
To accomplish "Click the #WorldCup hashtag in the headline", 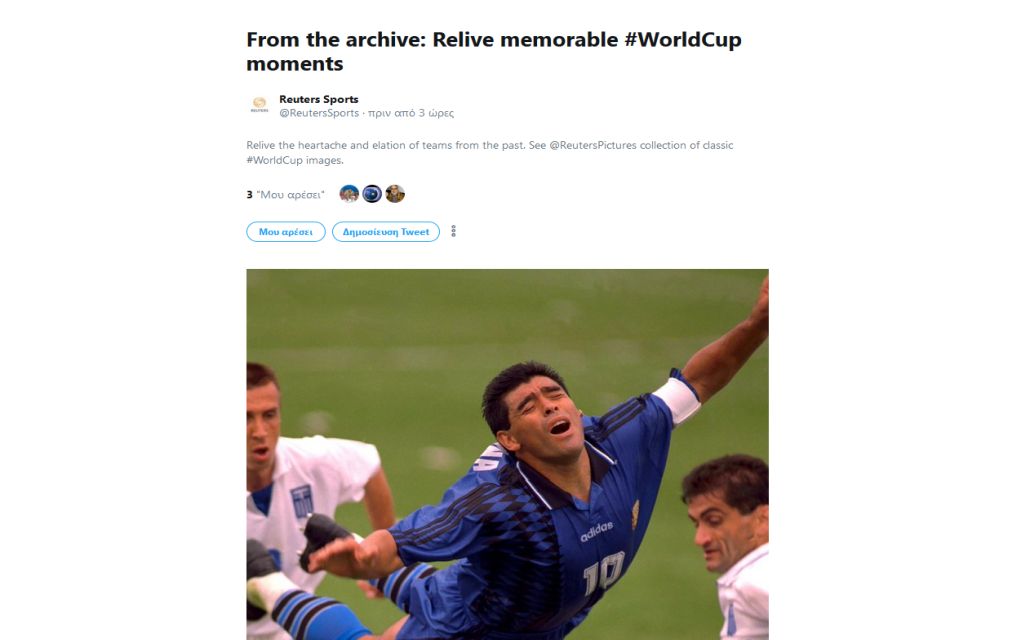I will (x=683, y=40).
